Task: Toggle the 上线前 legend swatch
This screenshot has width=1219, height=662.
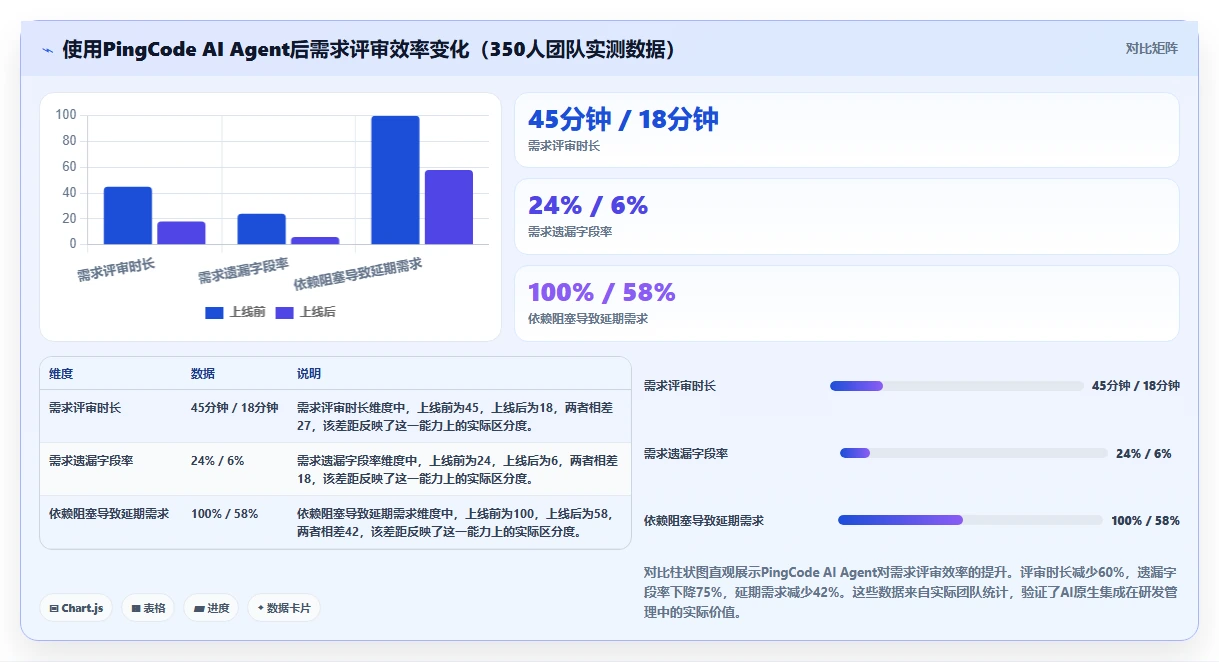Action: [214, 313]
